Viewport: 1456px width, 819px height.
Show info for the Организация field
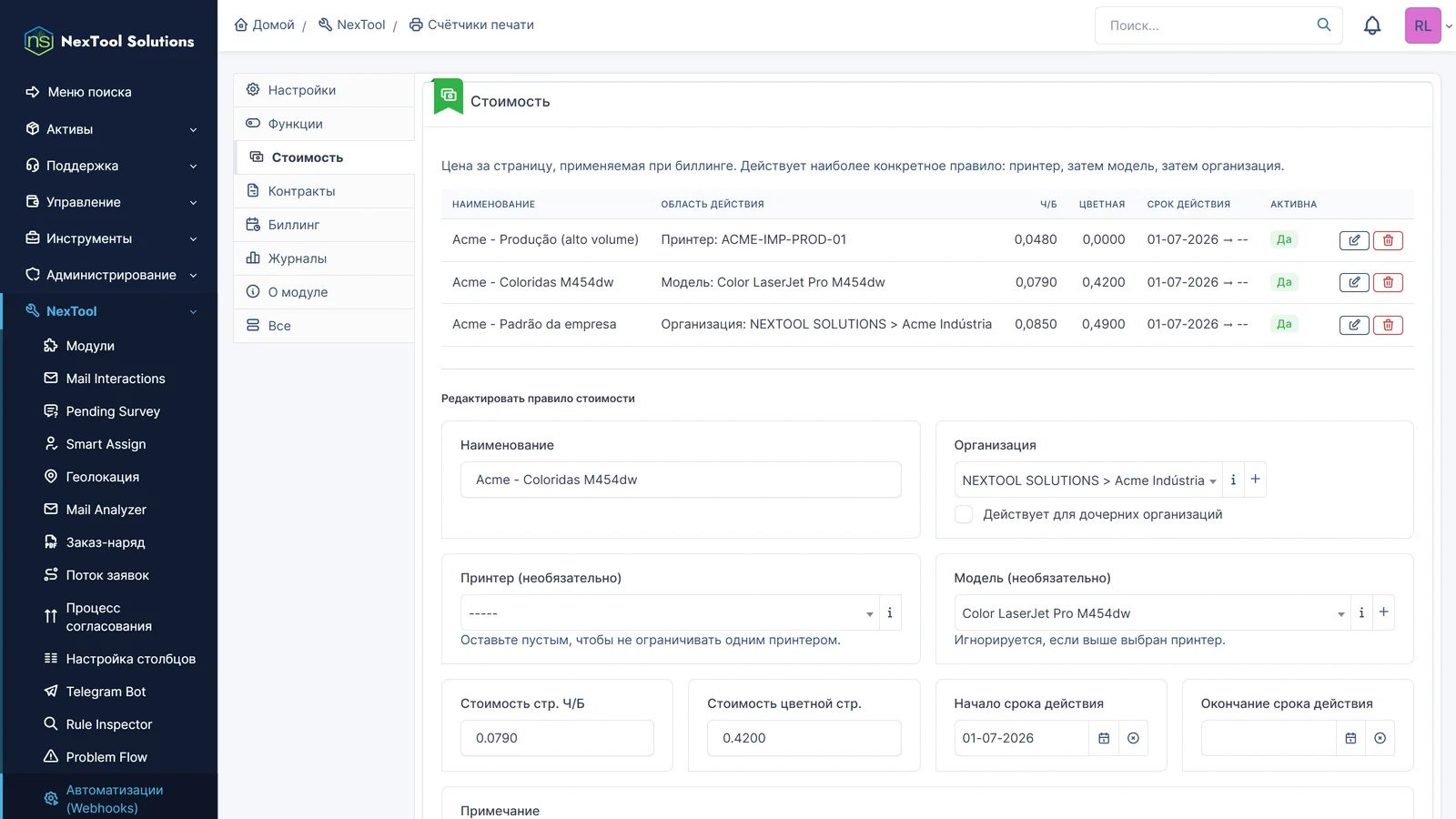pos(1233,480)
